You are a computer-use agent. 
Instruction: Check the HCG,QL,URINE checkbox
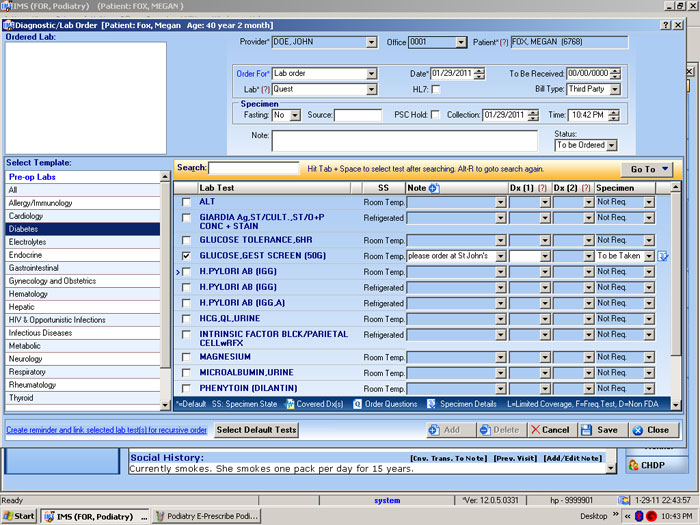[x=186, y=319]
